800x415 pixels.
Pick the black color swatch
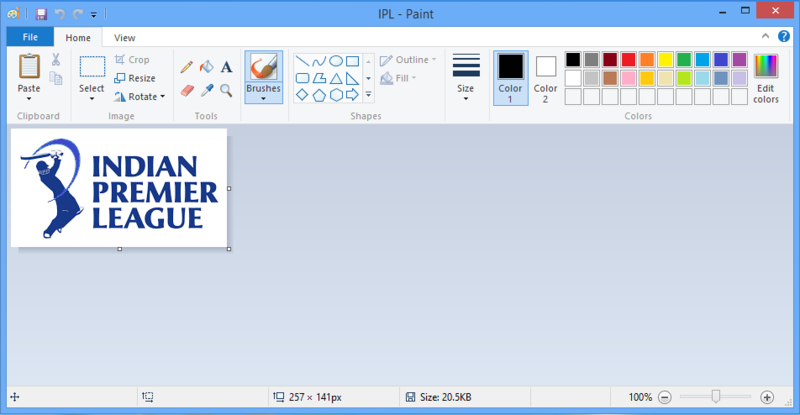coord(573,60)
